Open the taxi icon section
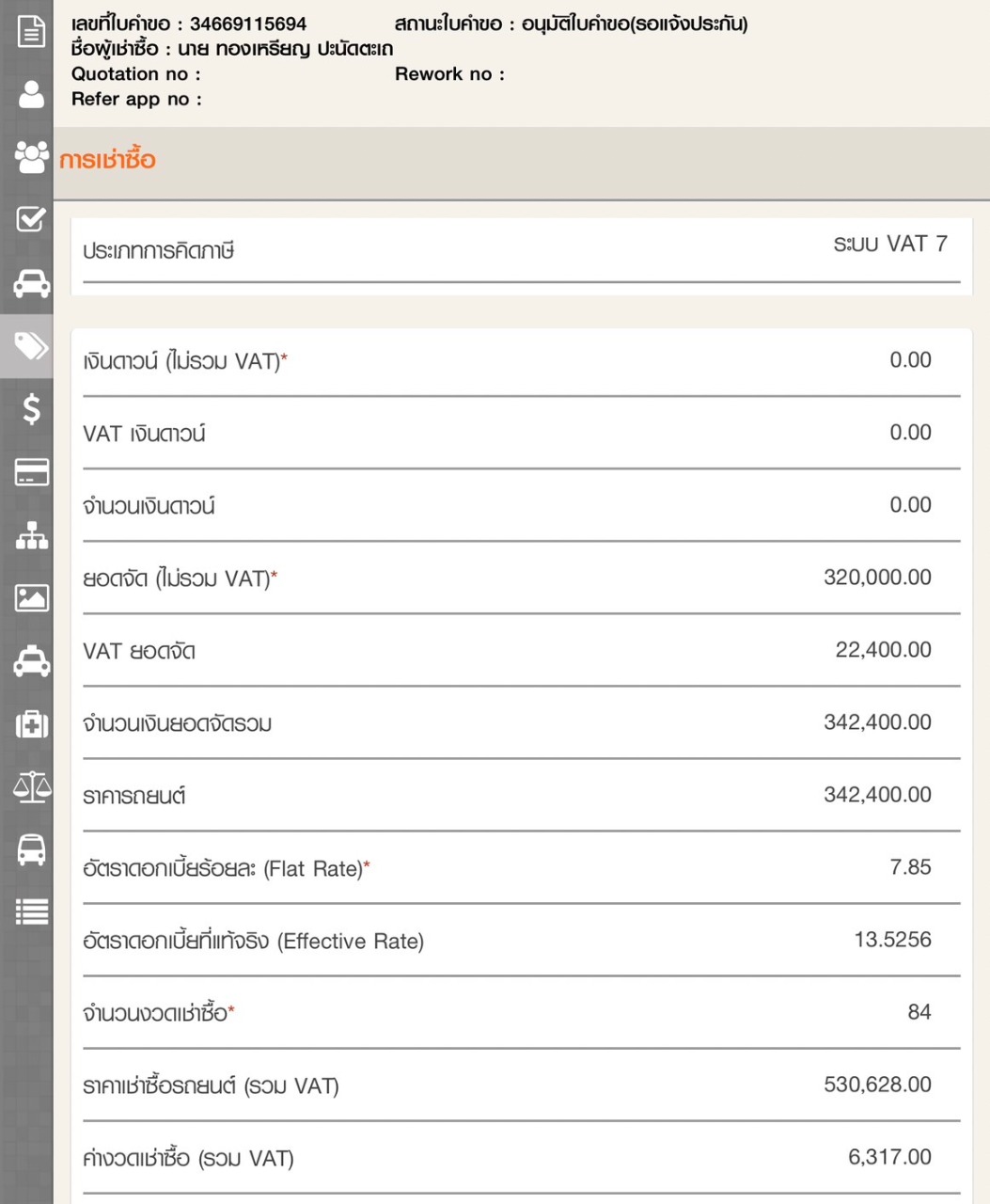This screenshot has height=1204, width=990. (x=31, y=661)
